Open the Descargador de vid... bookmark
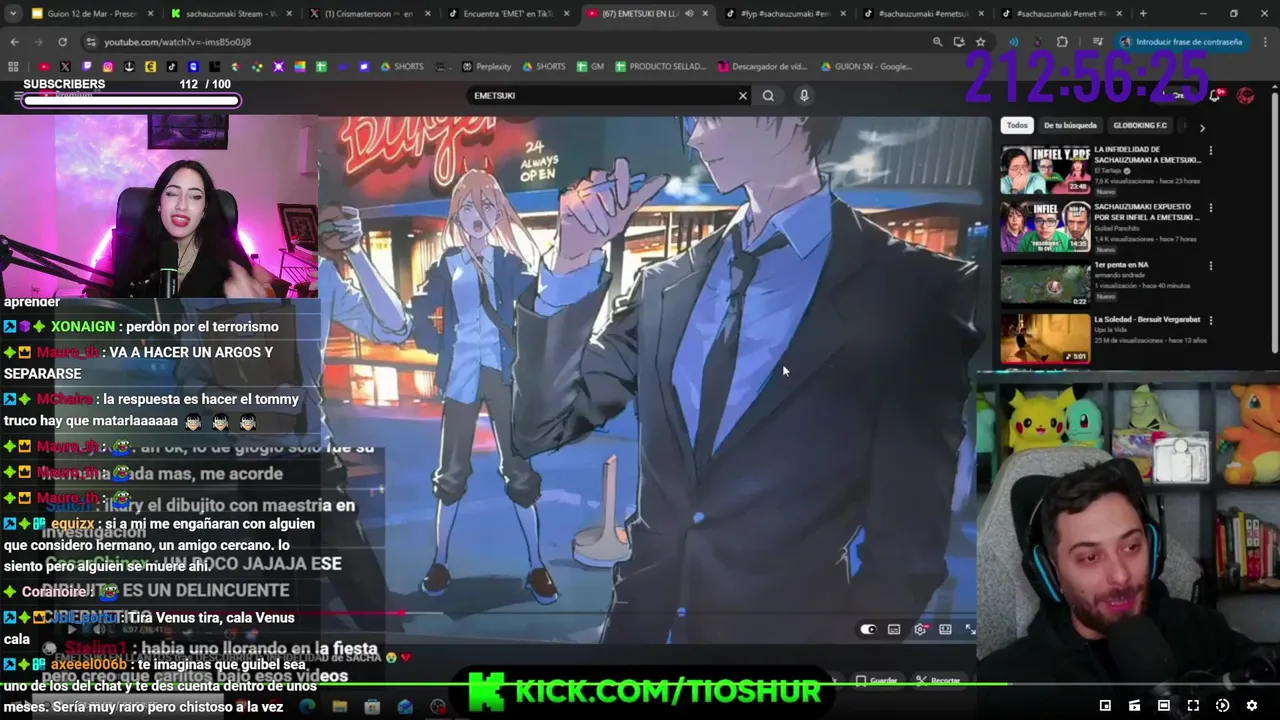 click(763, 67)
